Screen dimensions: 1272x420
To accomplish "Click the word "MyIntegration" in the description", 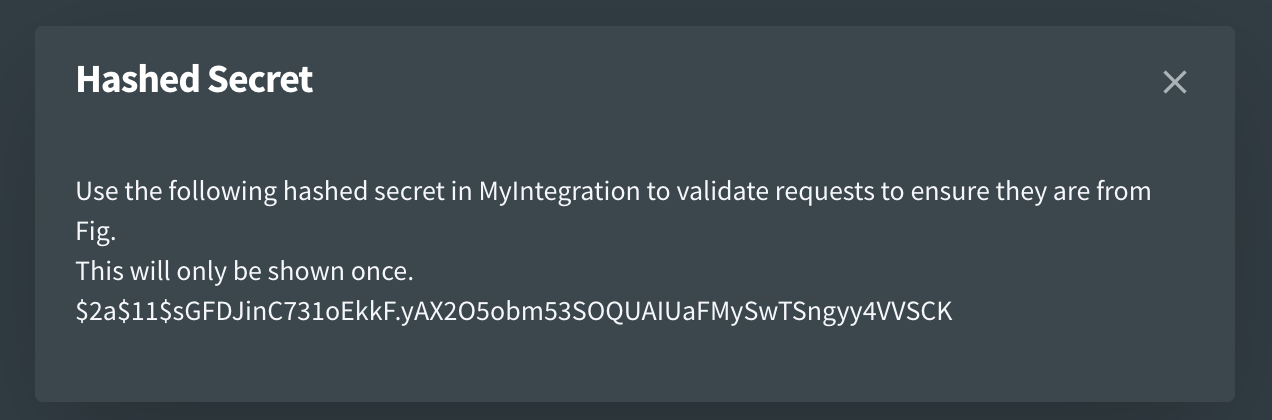I will [560, 192].
